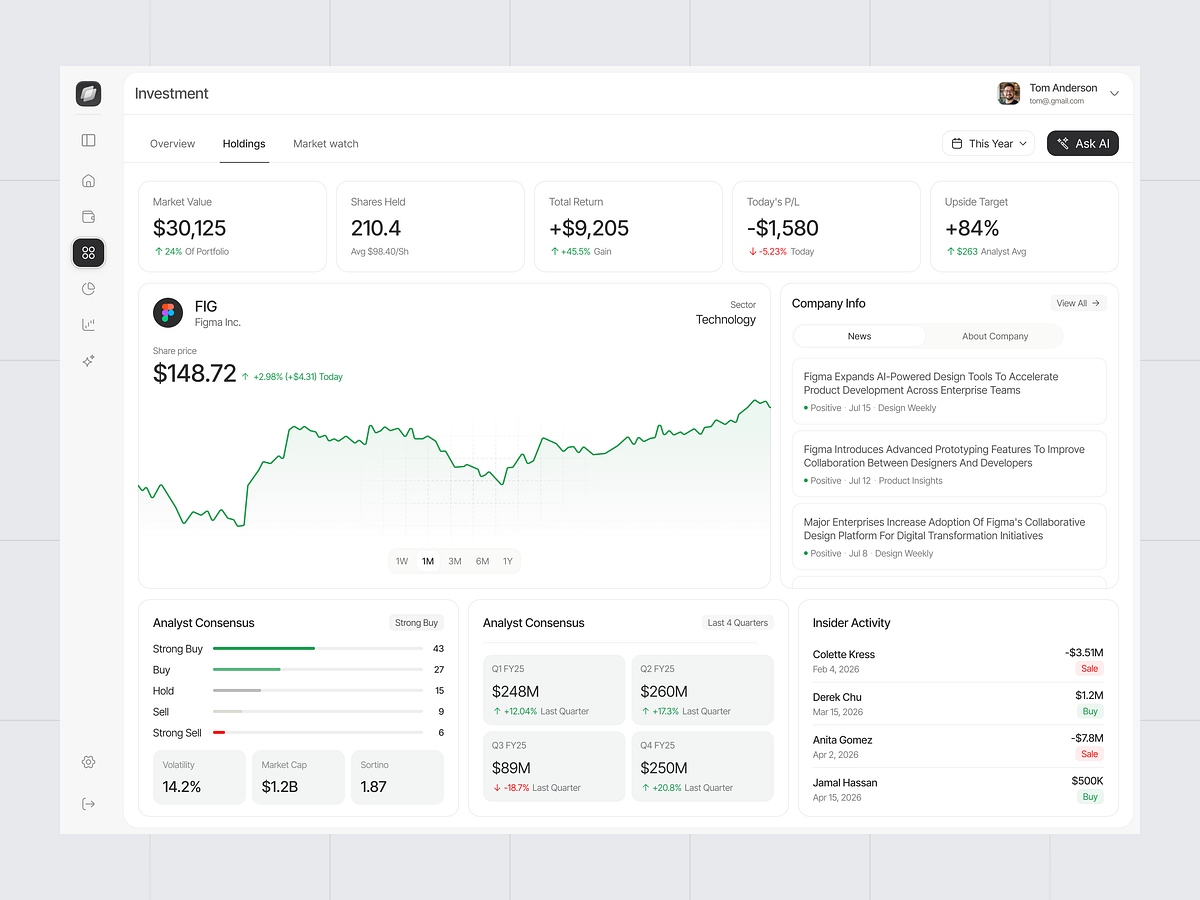Image resolution: width=1200 pixels, height=900 pixels.
Task: Select the 1W chart range
Action: coord(402,561)
